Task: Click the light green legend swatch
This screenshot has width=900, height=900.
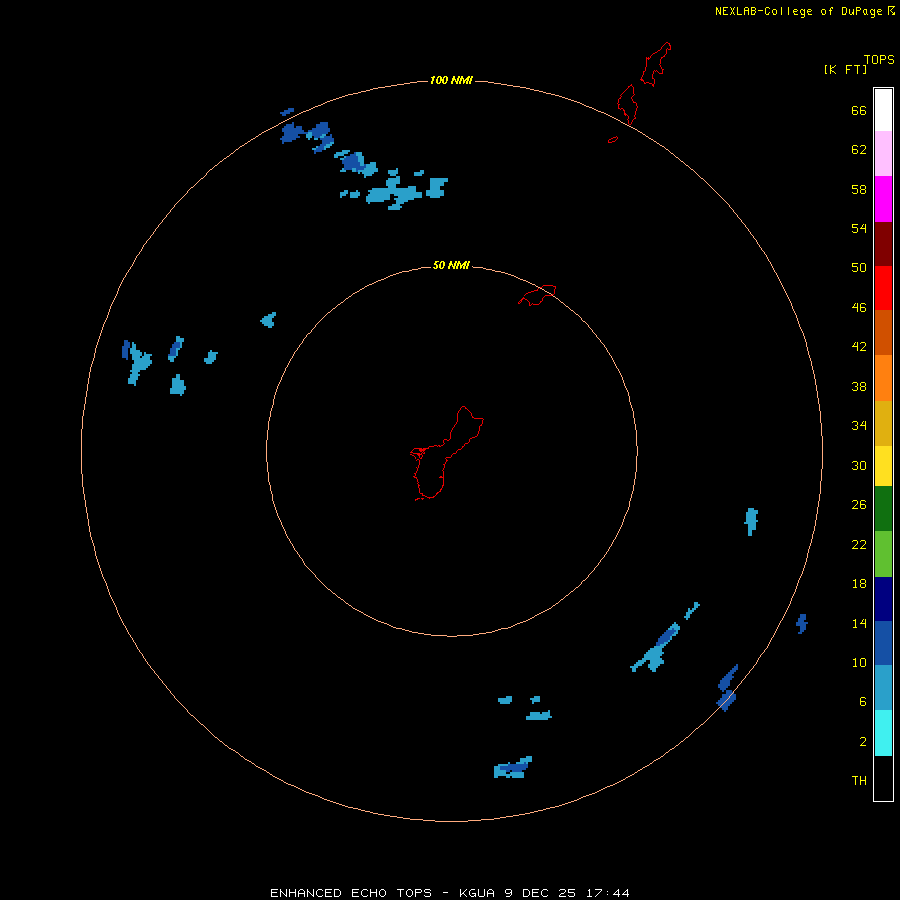Action: click(883, 554)
